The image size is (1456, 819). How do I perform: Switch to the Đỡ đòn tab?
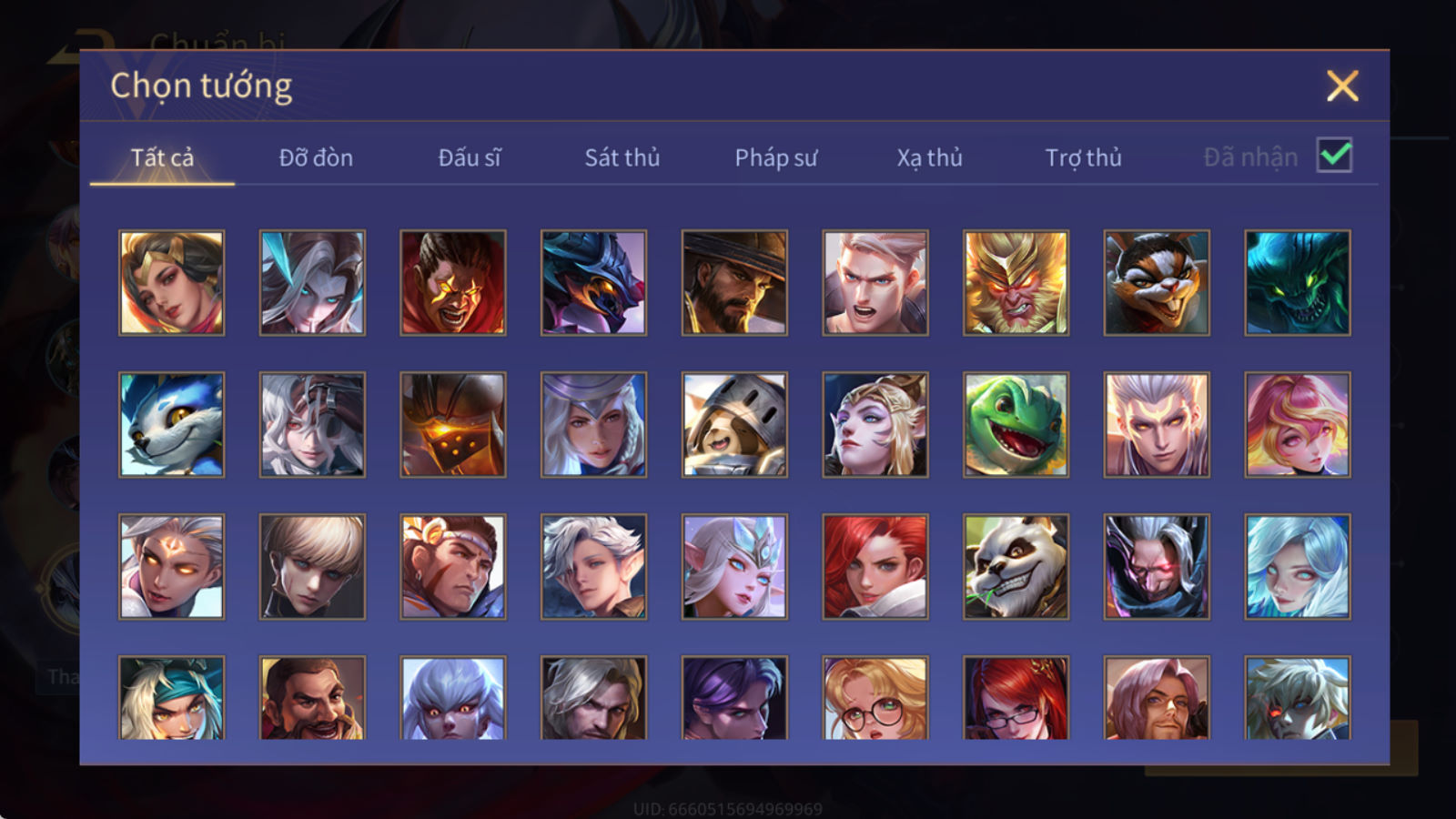(x=316, y=157)
